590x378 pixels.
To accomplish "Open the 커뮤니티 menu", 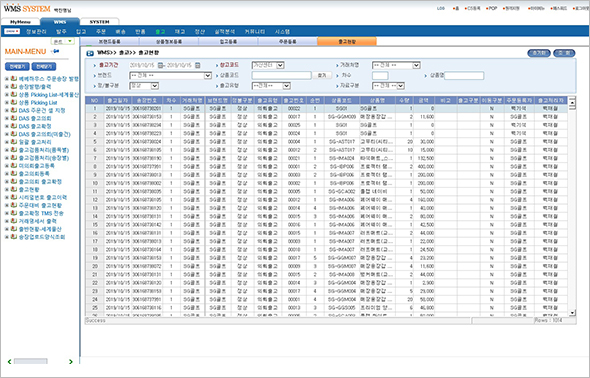I will [255, 32].
